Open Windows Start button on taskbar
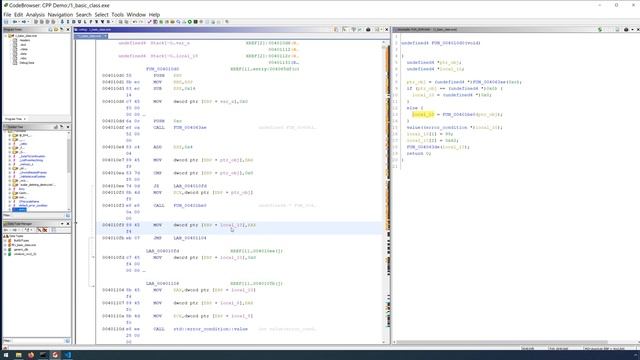640x360 pixels. click(6, 355)
